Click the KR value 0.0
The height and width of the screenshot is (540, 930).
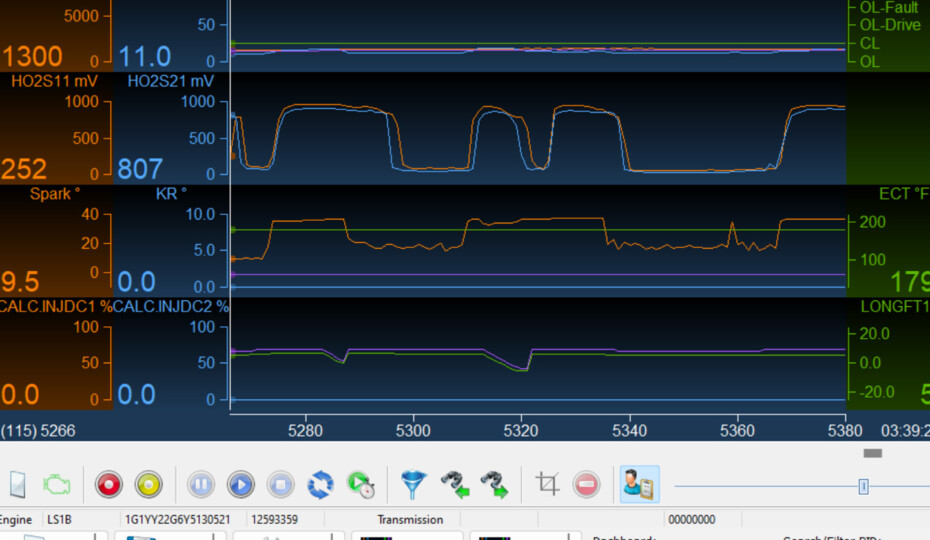pos(136,282)
